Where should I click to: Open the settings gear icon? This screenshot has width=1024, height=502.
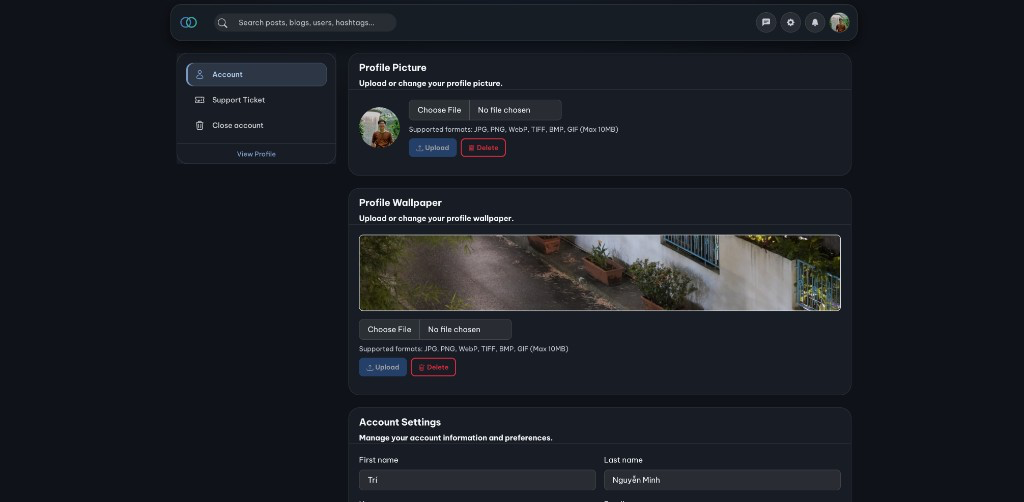click(790, 22)
